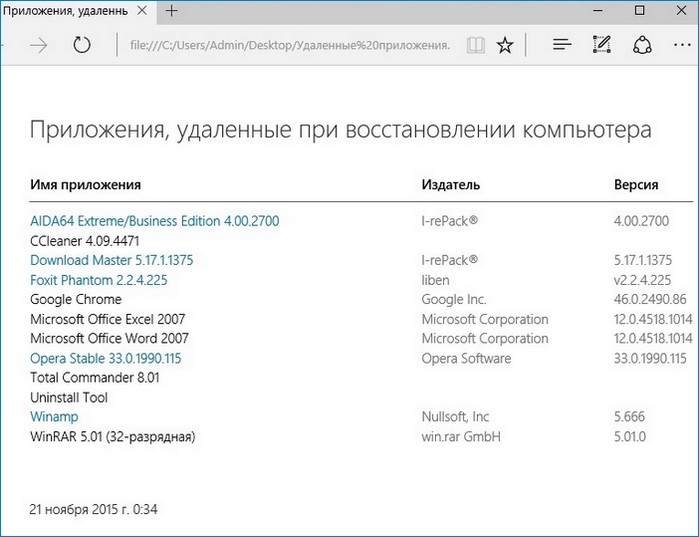Open the Hub lines icon
Viewport: 699px width, 537px height.
pos(562,45)
